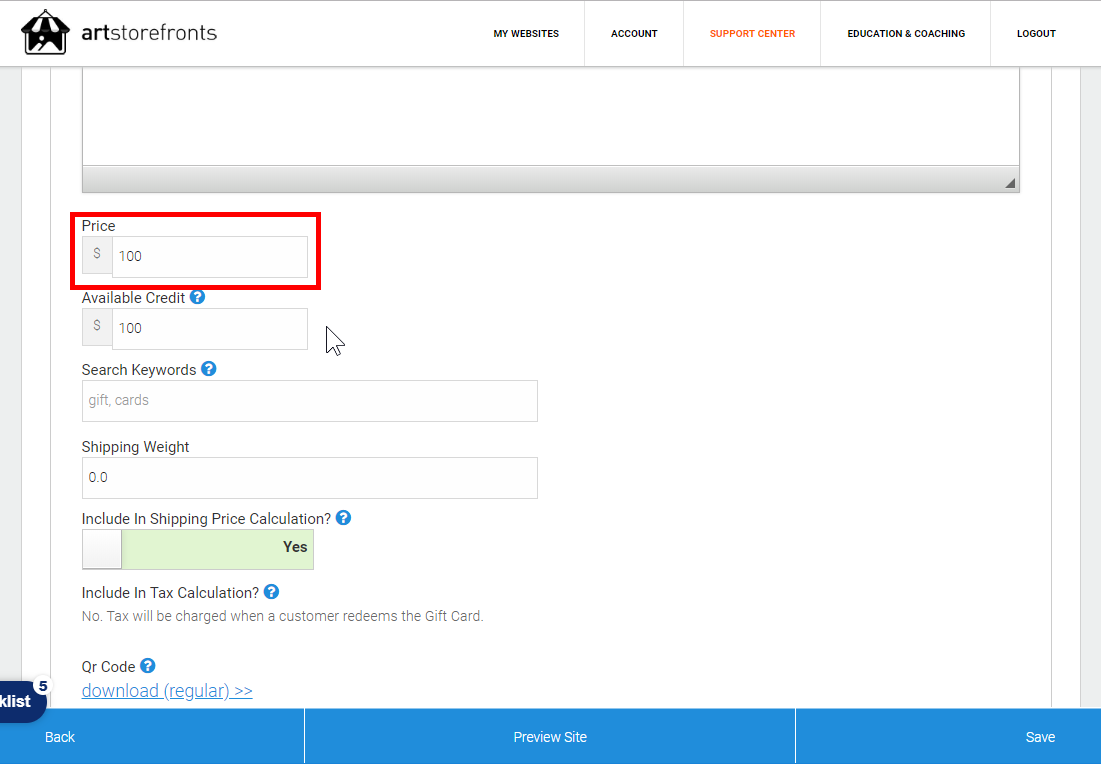
Task: Click the Back button
Action: pos(60,737)
